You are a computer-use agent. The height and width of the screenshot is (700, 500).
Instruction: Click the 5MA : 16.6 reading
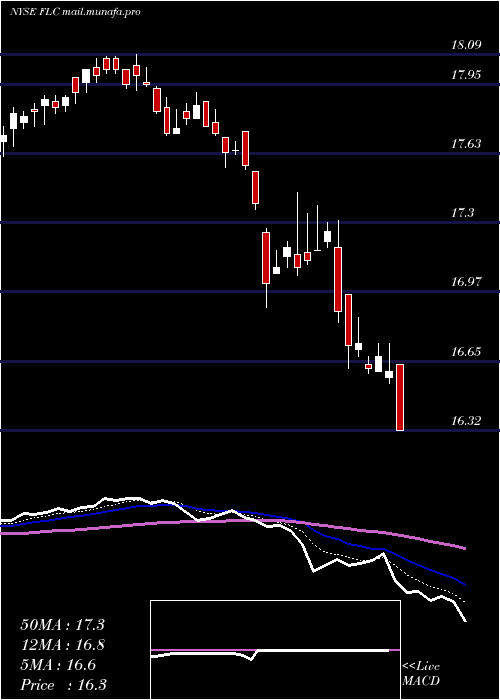tap(58, 665)
